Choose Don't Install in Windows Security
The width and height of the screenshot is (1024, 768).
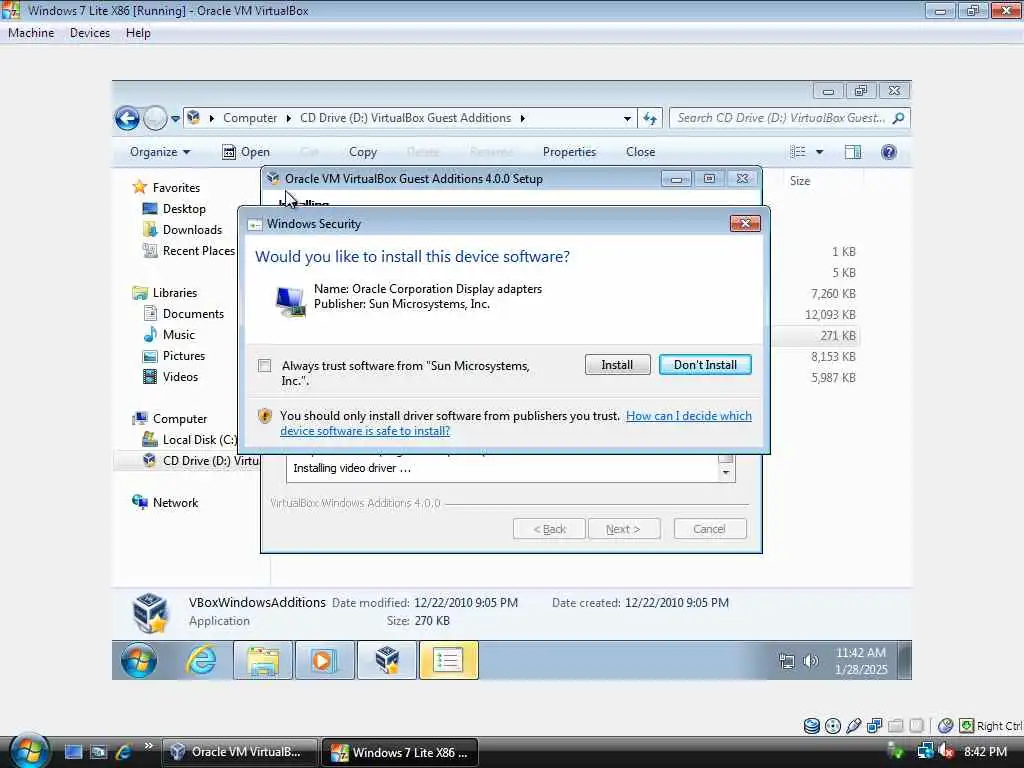[x=705, y=364]
